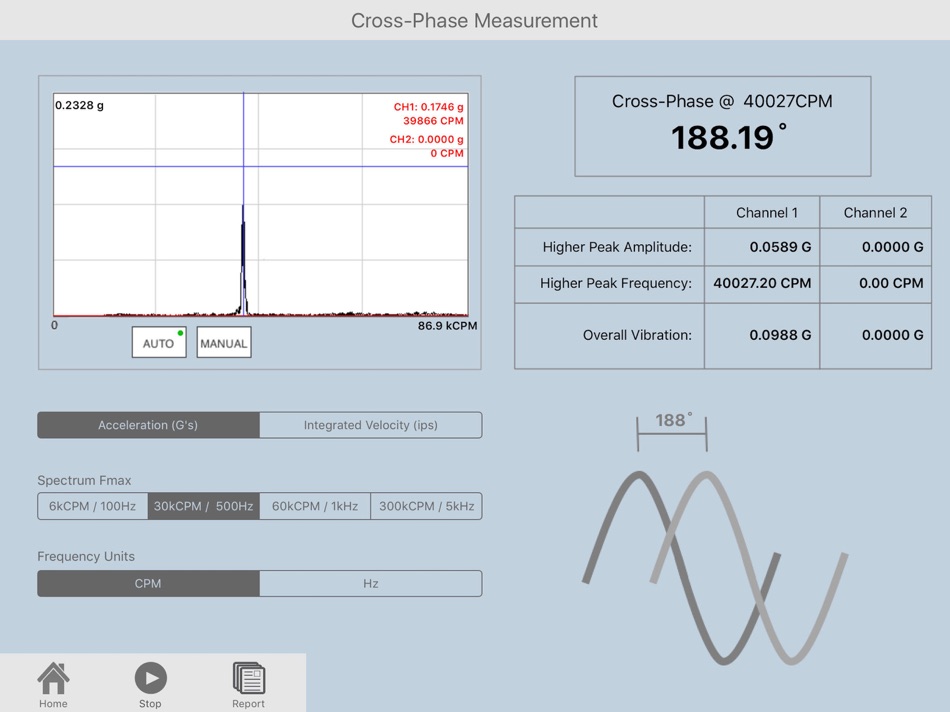950x712 pixels.
Task: Click the 86.9 kCPM x-axis label
Action: 447,326
